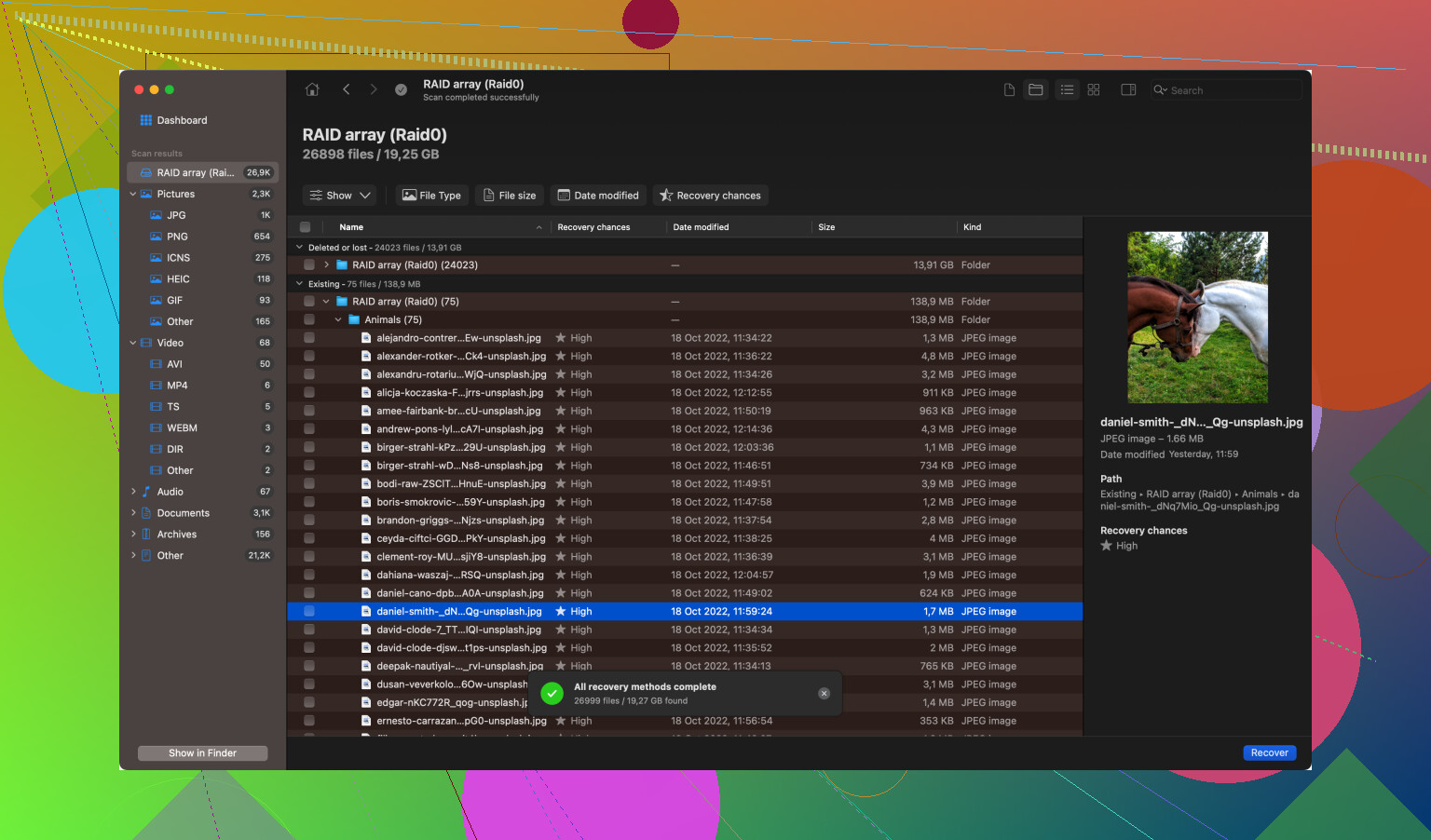The image size is (1431, 840).
Task: Click the horse preview thumbnail
Action: (x=1197, y=318)
